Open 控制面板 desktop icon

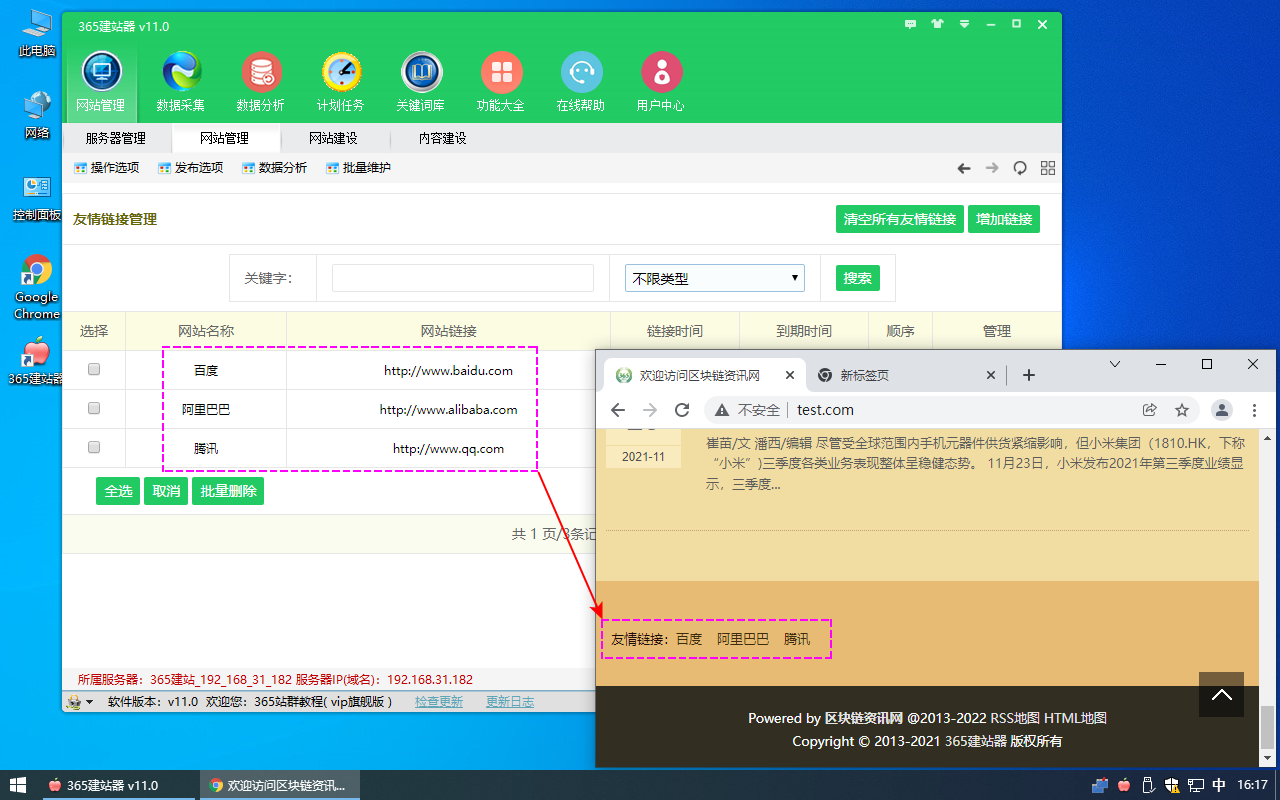(37, 198)
